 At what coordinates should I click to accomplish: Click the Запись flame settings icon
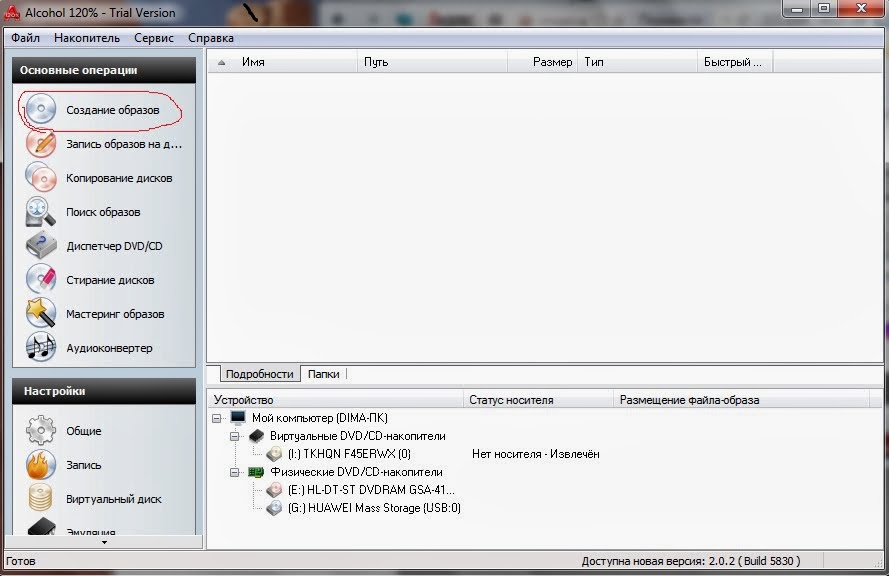point(41,465)
